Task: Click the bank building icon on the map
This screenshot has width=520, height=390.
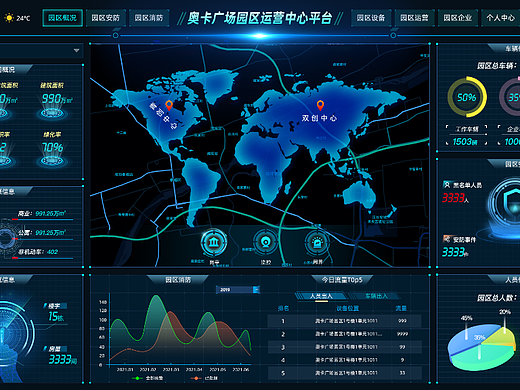Action: point(214,242)
